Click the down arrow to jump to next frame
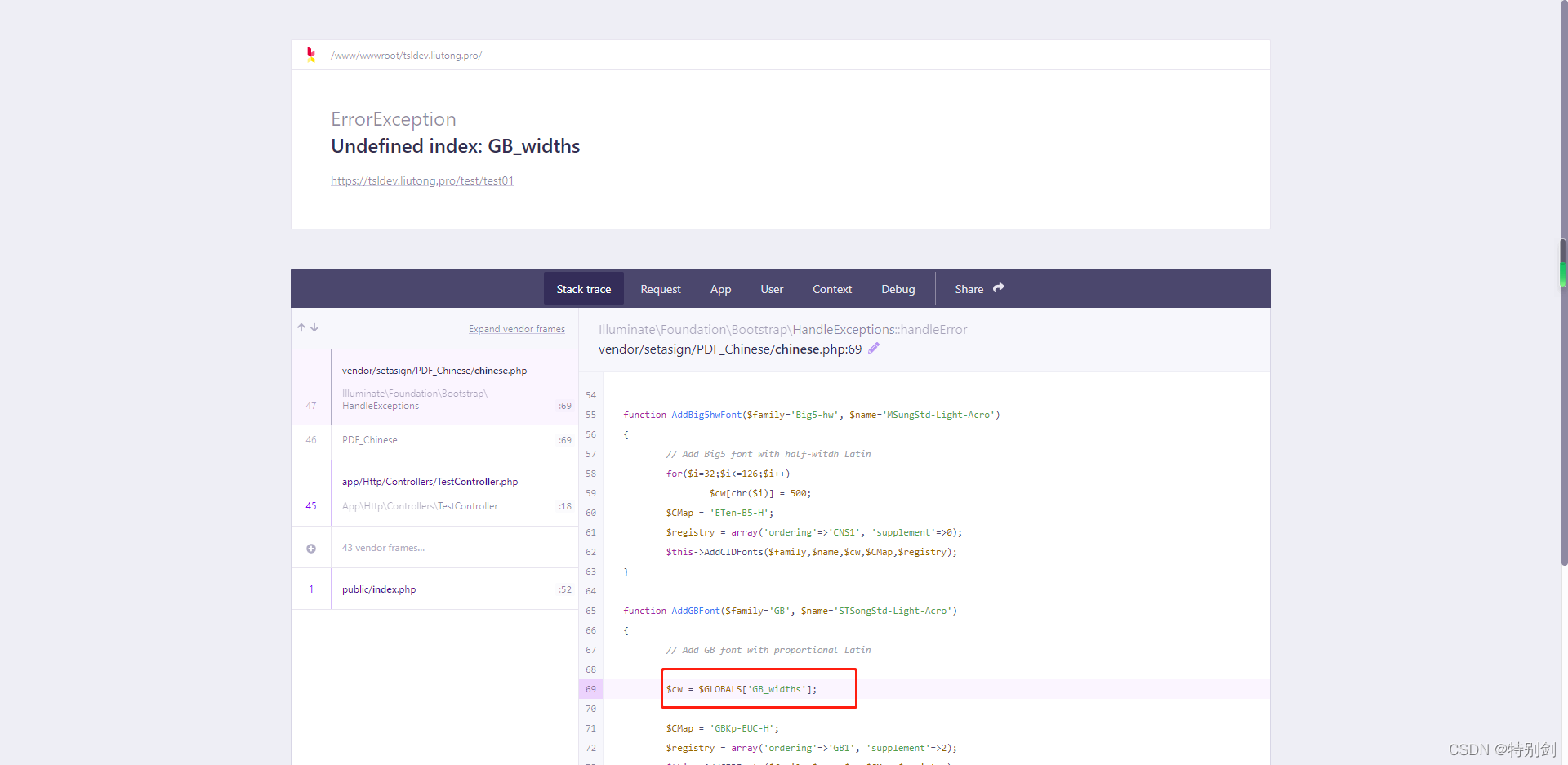This screenshot has height=765, width=1568. [314, 327]
